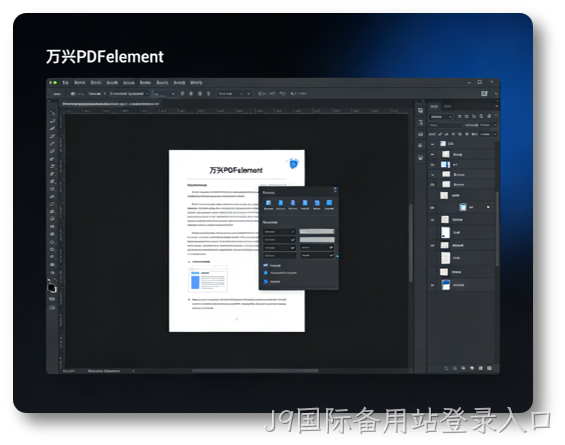Click the top light-gray field in floating panel
Screen dimensions: 565x445
(x=317, y=232)
